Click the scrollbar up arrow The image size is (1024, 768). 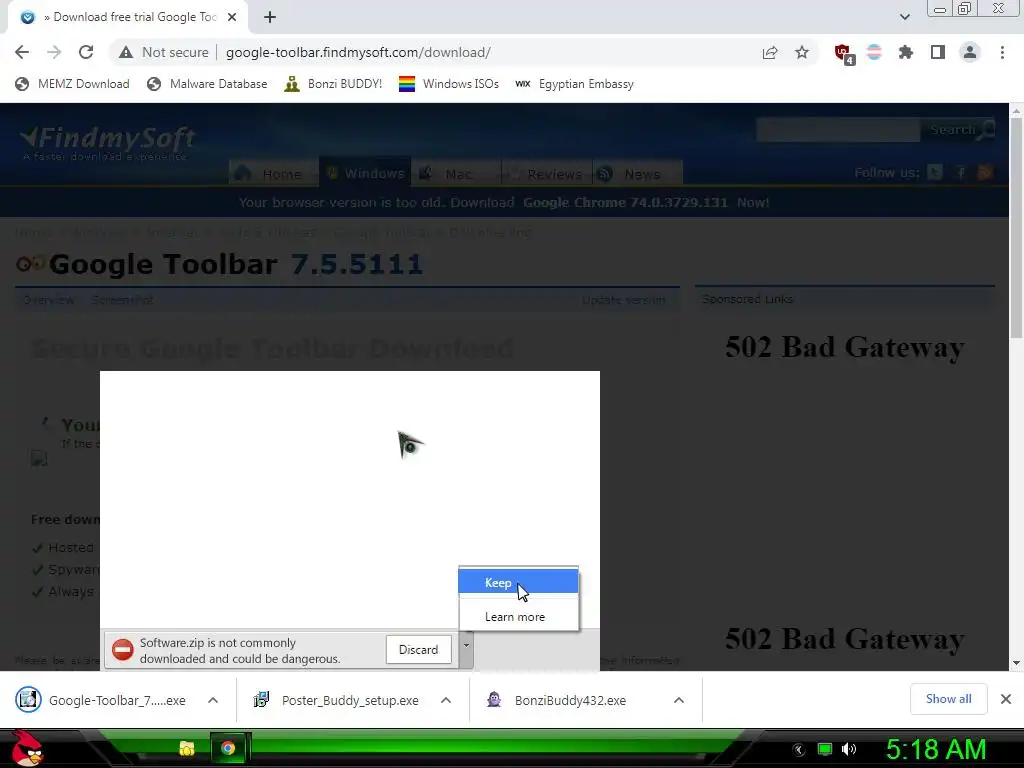coord(1016,111)
